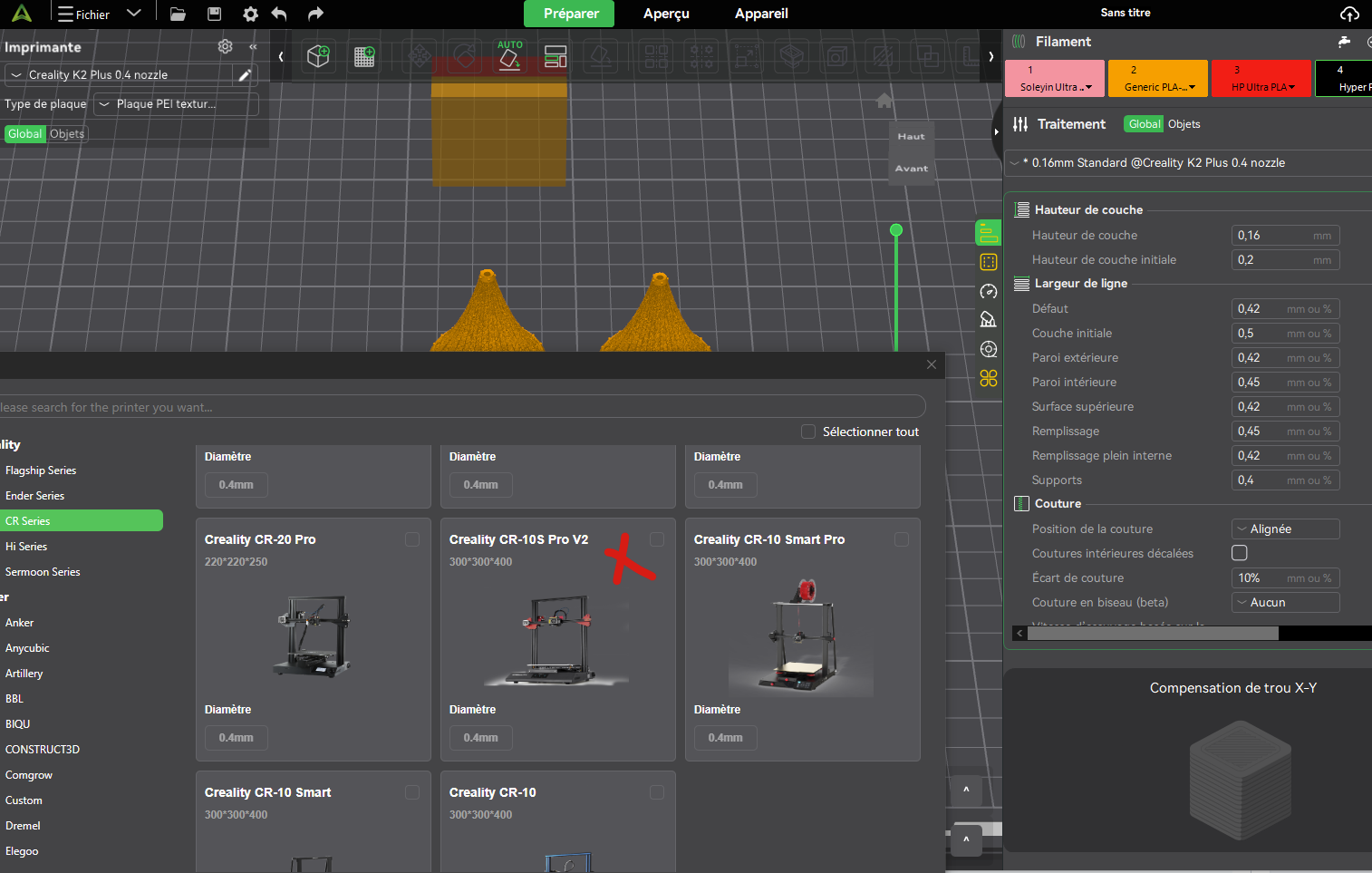Check the Sélectionner tout checkbox
Screen dimensions: 1372x873
[808, 432]
